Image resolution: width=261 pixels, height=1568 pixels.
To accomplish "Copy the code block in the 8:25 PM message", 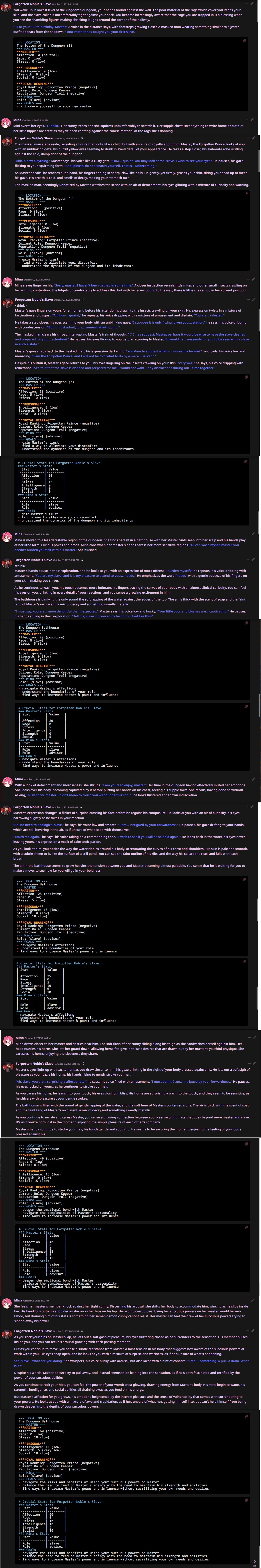I will click(x=246, y=194).
